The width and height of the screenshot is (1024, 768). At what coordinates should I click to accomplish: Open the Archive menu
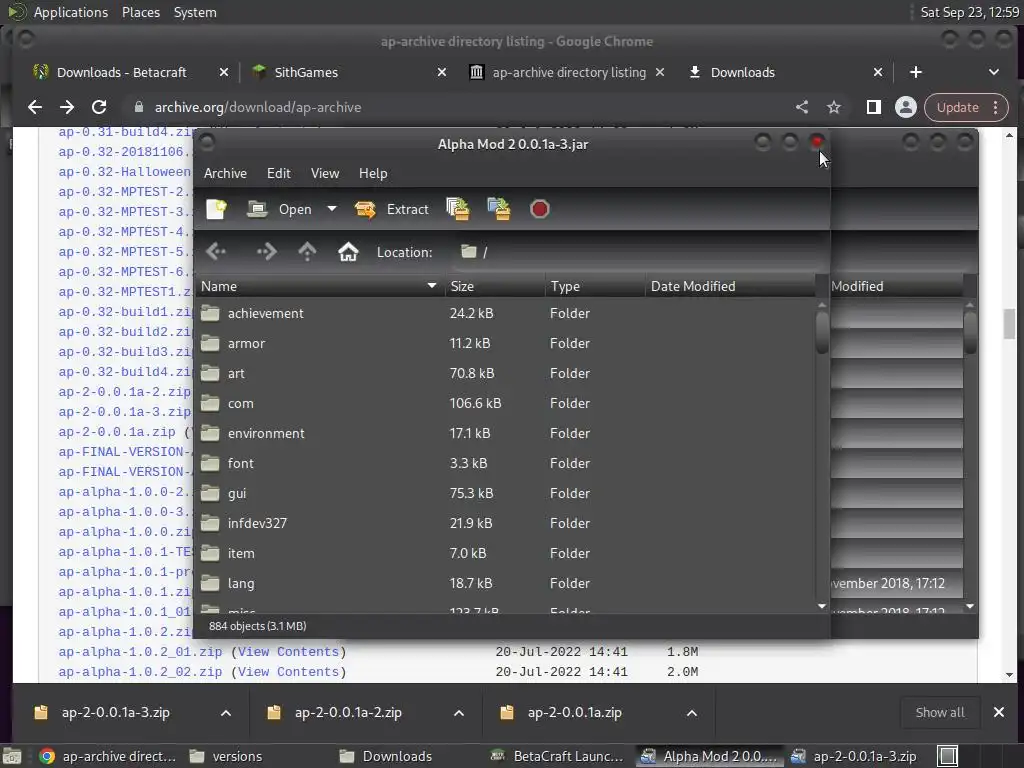(x=225, y=174)
